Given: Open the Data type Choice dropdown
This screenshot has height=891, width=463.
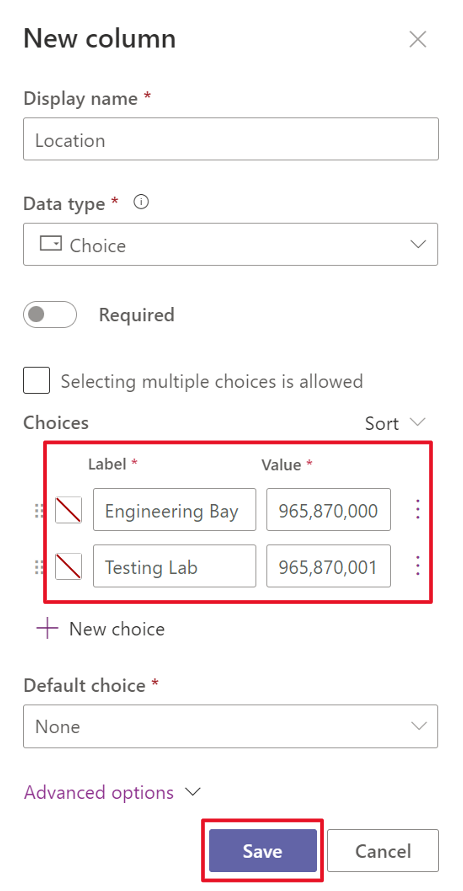Looking at the screenshot, I should coord(231,244).
